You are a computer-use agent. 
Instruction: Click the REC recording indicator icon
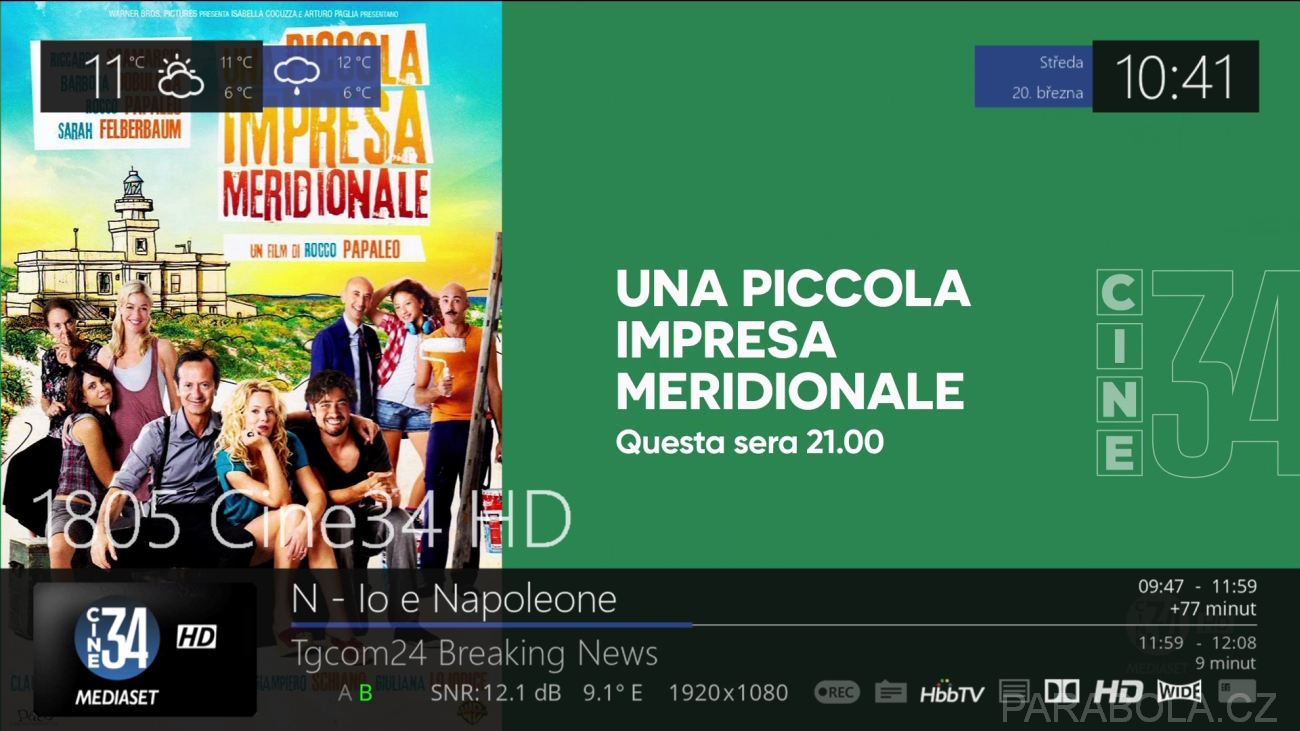tap(836, 692)
